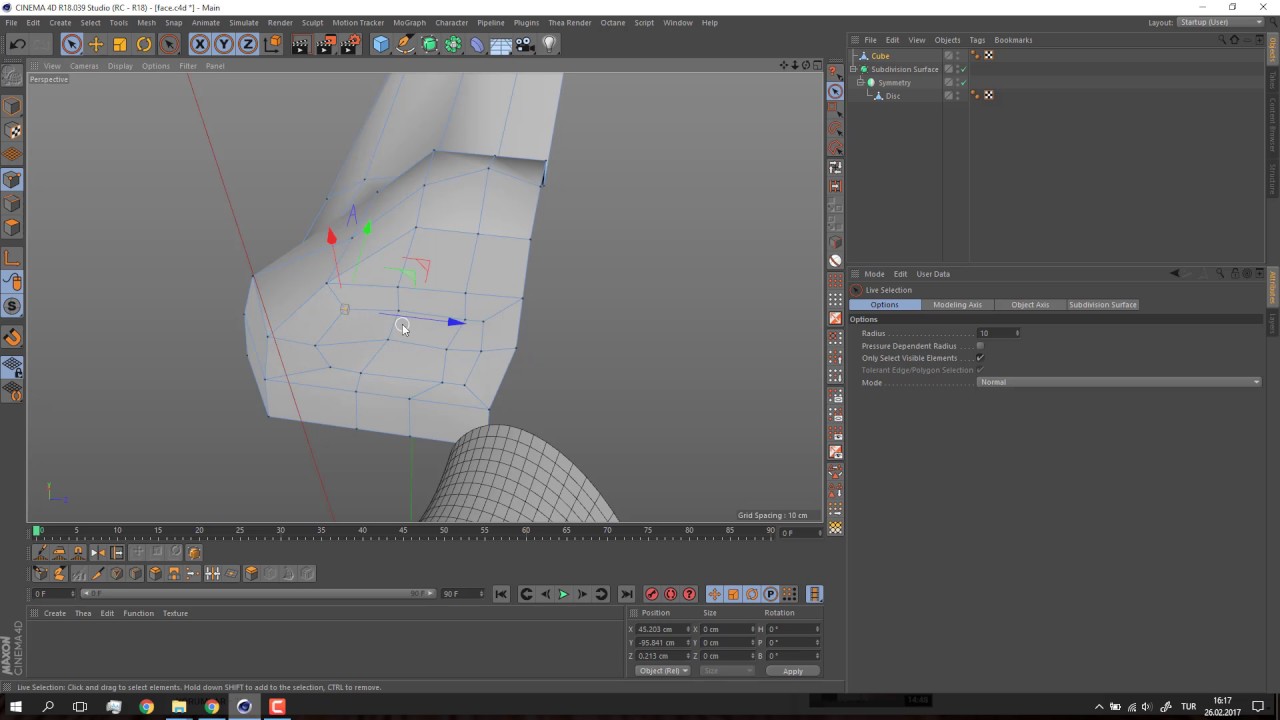Open the Octane menu
1280x720 pixels.
(612, 22)
